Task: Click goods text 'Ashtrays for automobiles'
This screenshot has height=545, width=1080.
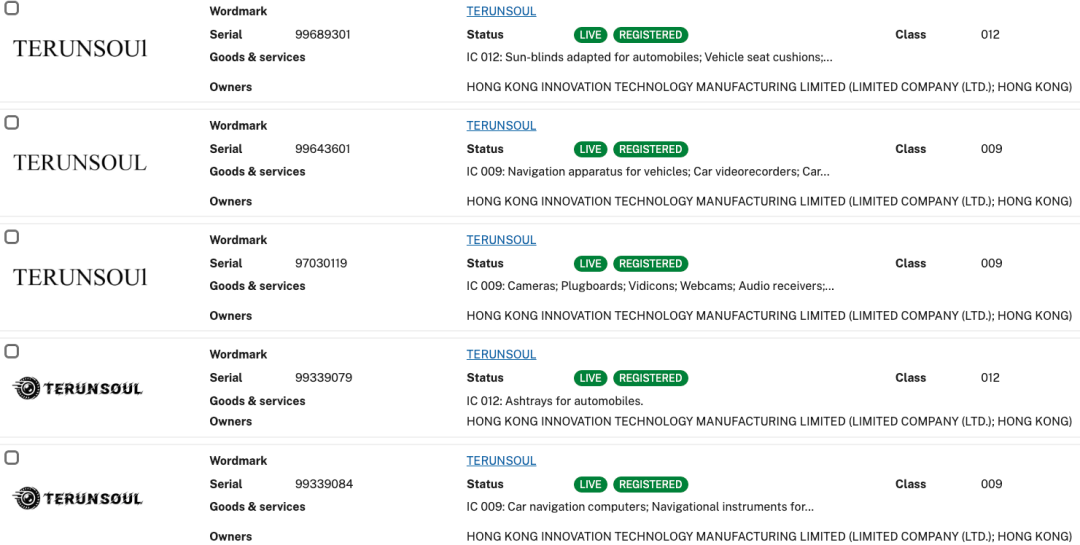Action: point(574,401)
